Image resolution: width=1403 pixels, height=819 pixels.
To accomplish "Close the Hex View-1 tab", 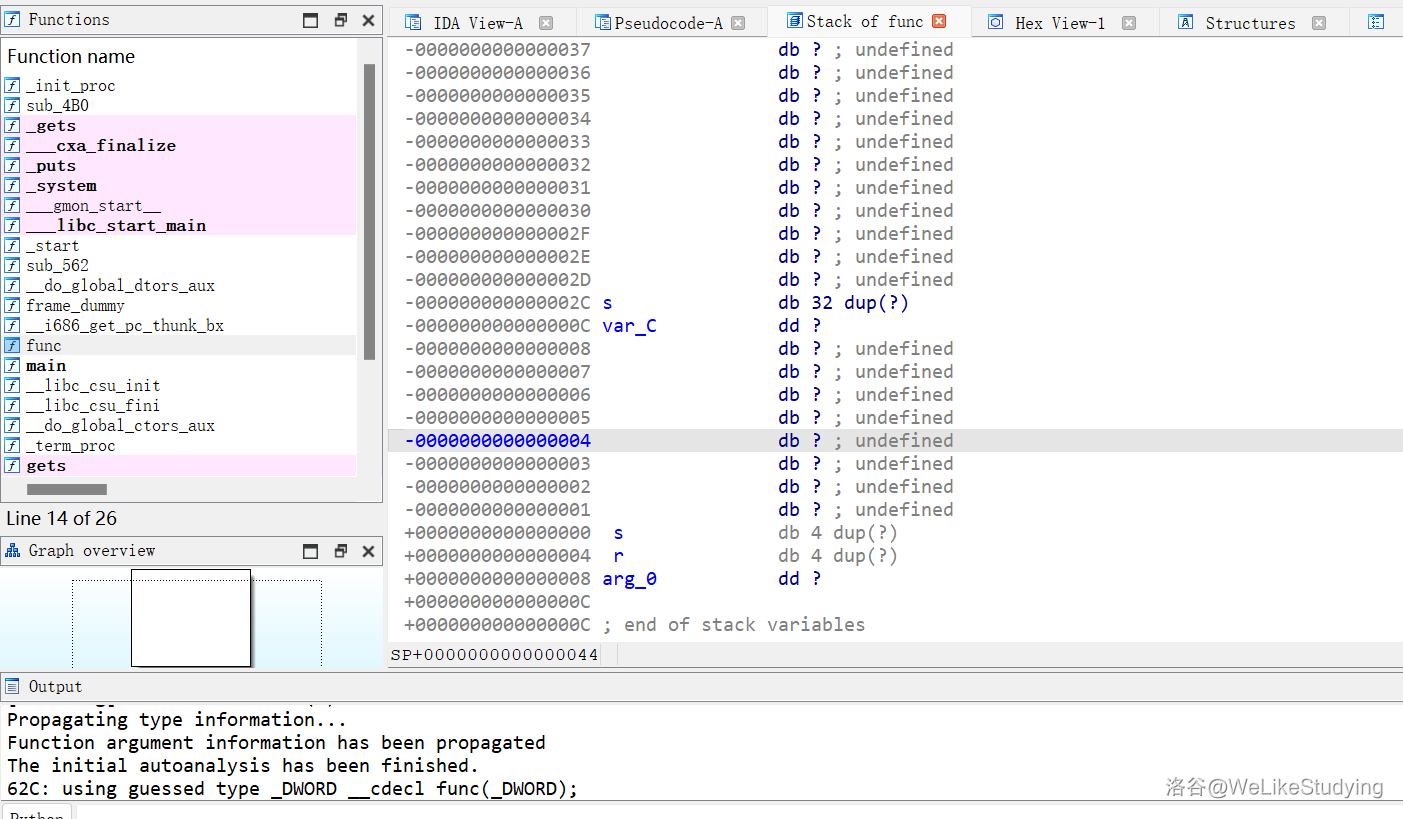I will pos(1128,23).
